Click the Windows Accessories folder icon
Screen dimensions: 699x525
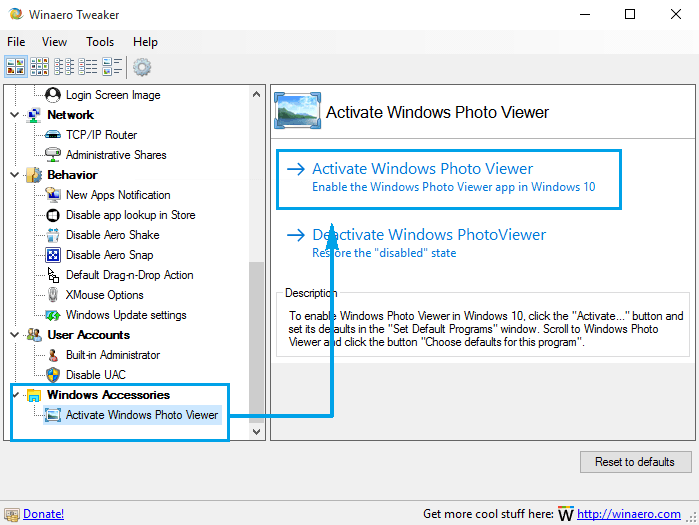coord(34,395)
